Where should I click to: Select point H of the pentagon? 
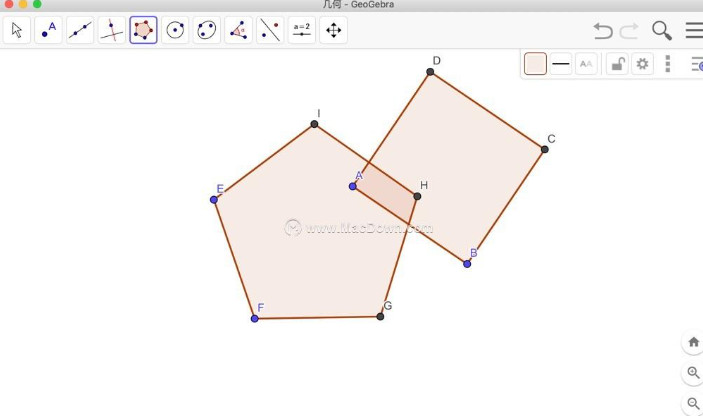(417, 196)
